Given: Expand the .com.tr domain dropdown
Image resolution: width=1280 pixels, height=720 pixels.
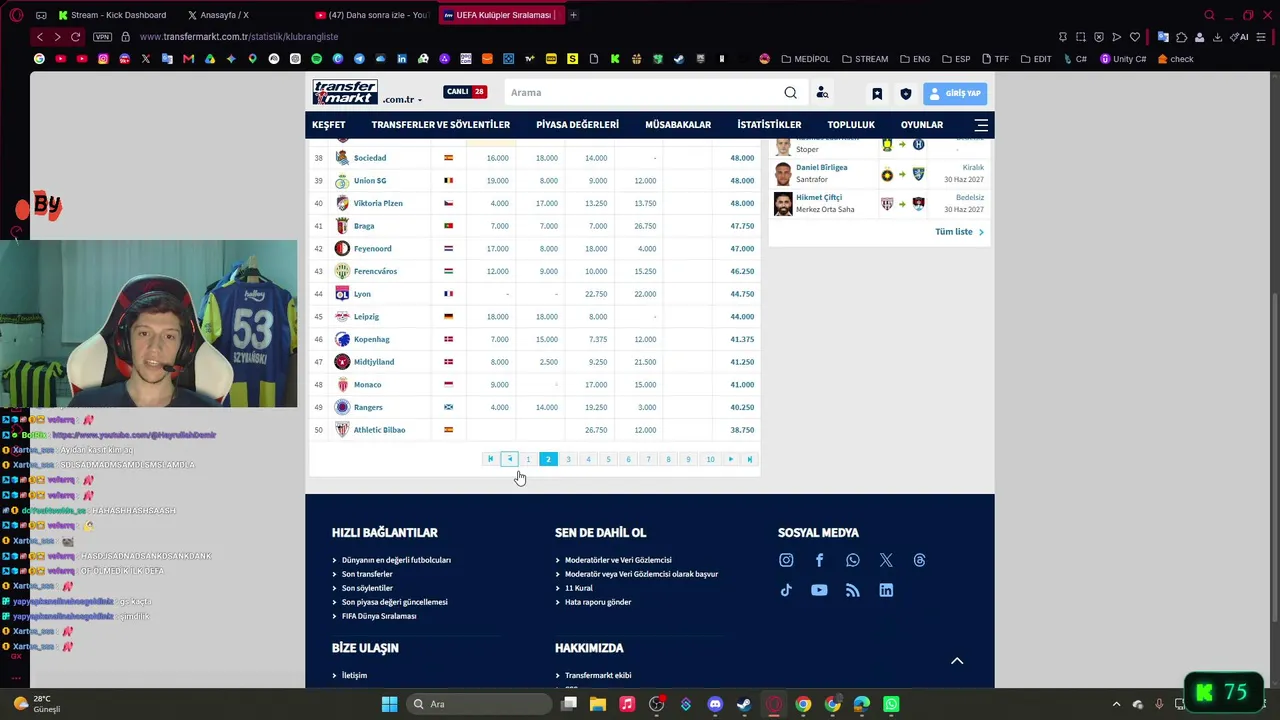Looking at the screenshot, I should pyautogui.click(x=402, y=100).
